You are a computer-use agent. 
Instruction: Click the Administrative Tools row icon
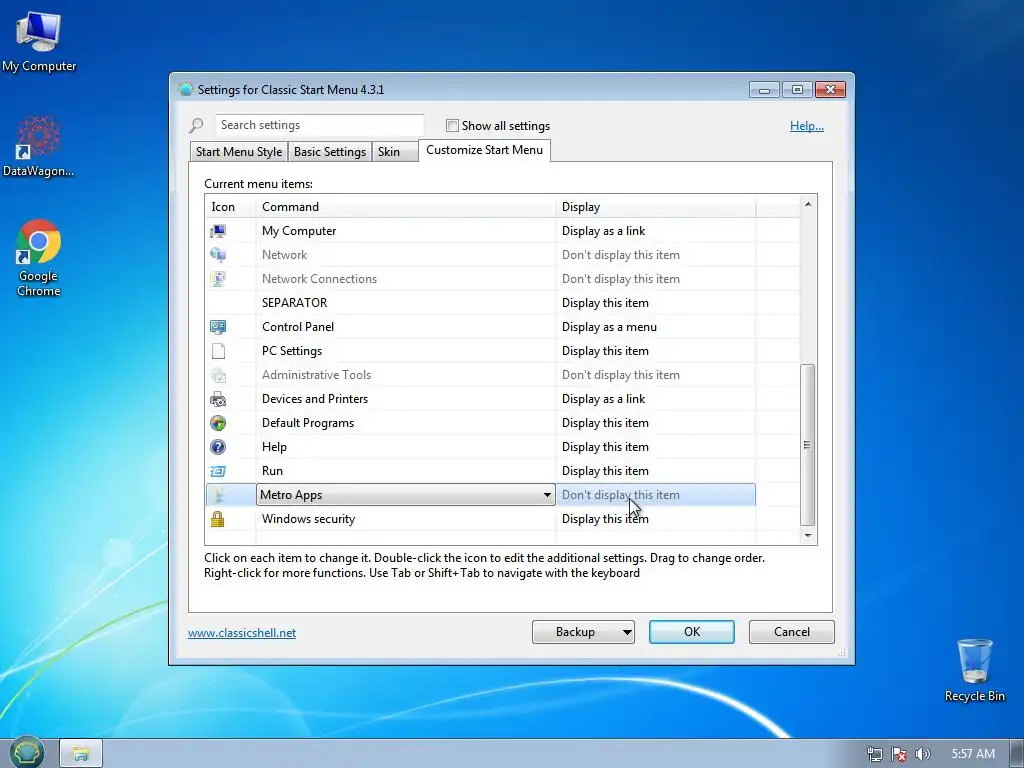218,375
